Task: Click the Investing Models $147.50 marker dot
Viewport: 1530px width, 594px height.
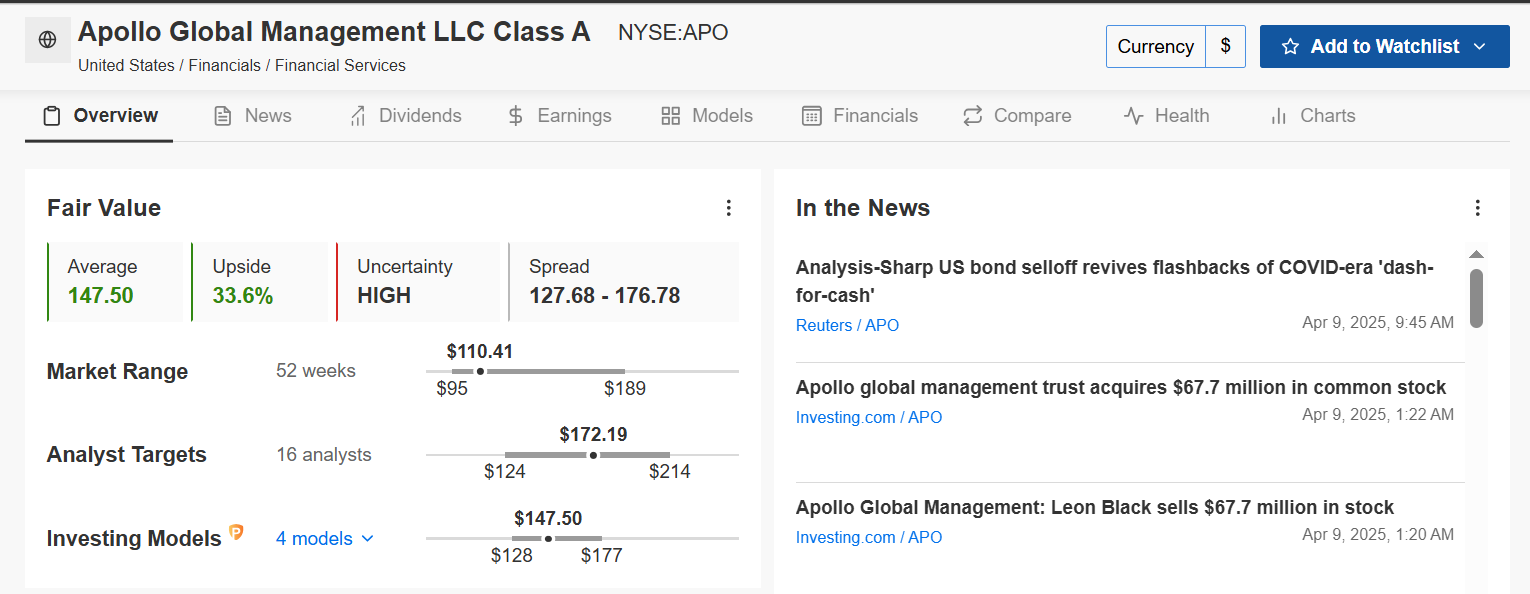Action: 548,539
